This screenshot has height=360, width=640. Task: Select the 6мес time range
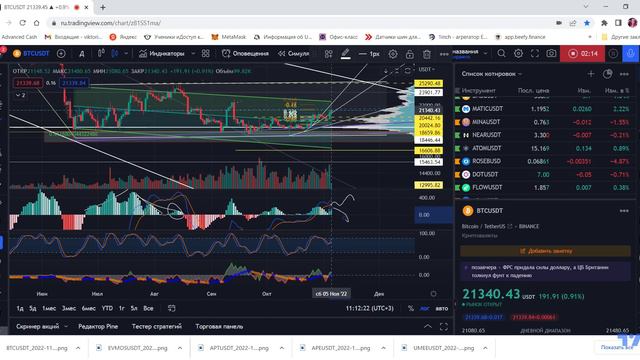pyautogui.click(x=89, y=308)
